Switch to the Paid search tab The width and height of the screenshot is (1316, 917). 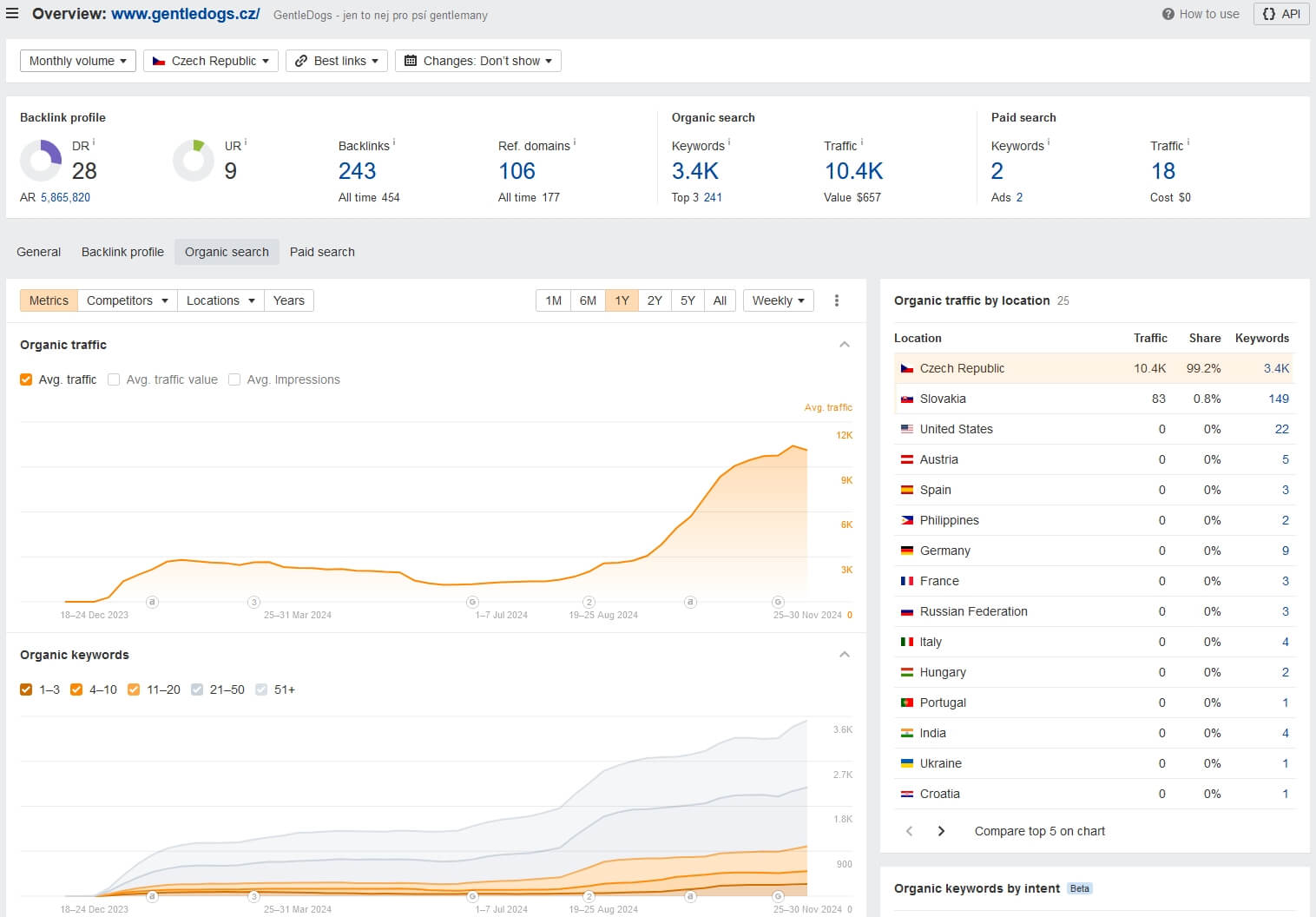[322, 252]
